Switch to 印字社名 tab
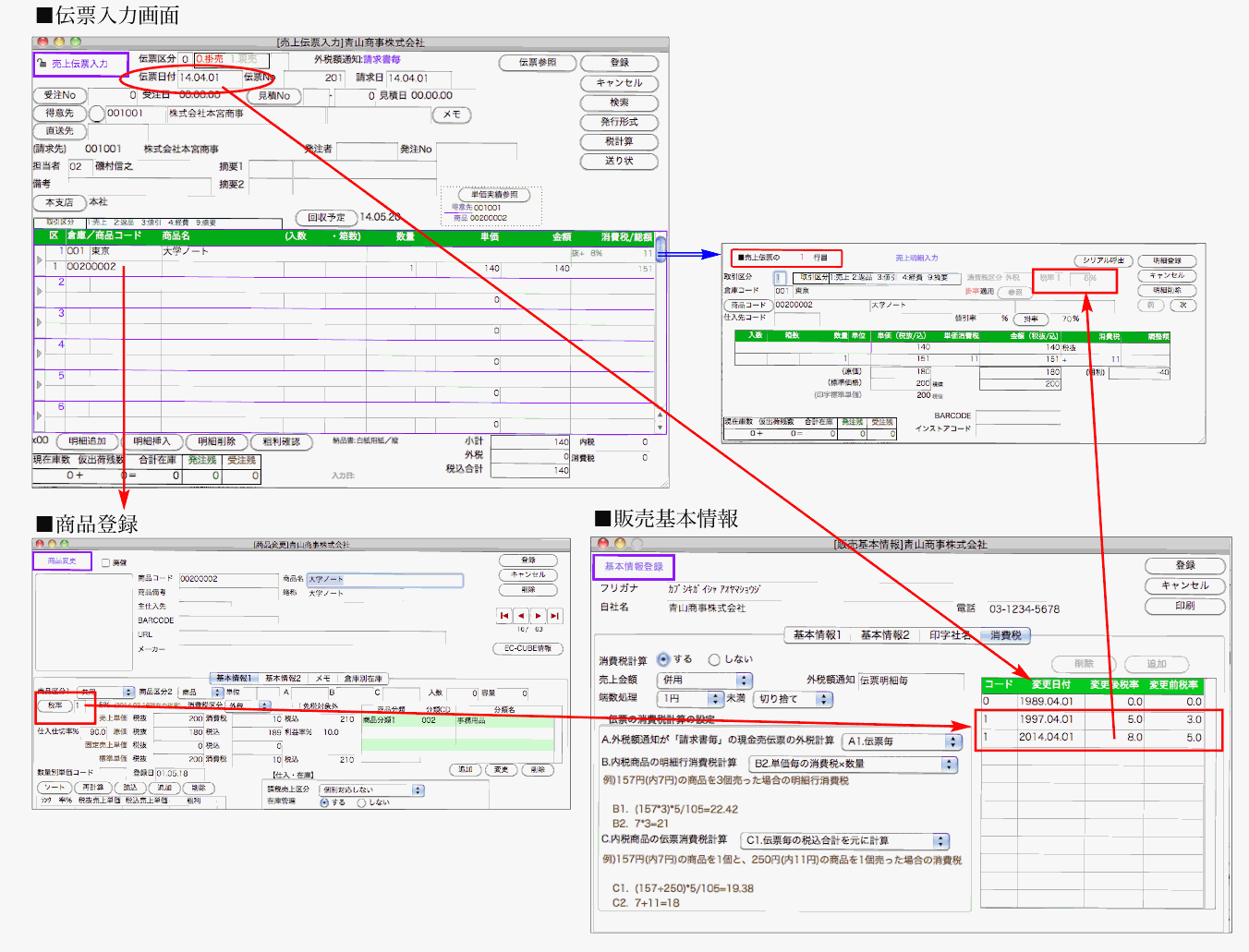Viewport: 1249px width, 952px height. 950,635
